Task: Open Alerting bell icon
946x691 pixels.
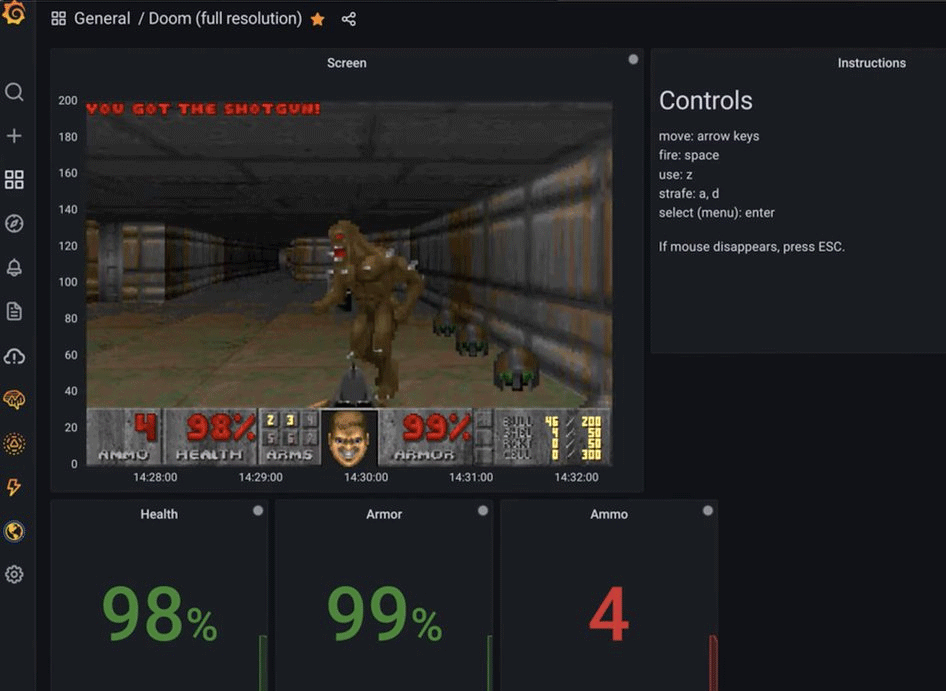Action: point(14,267)
